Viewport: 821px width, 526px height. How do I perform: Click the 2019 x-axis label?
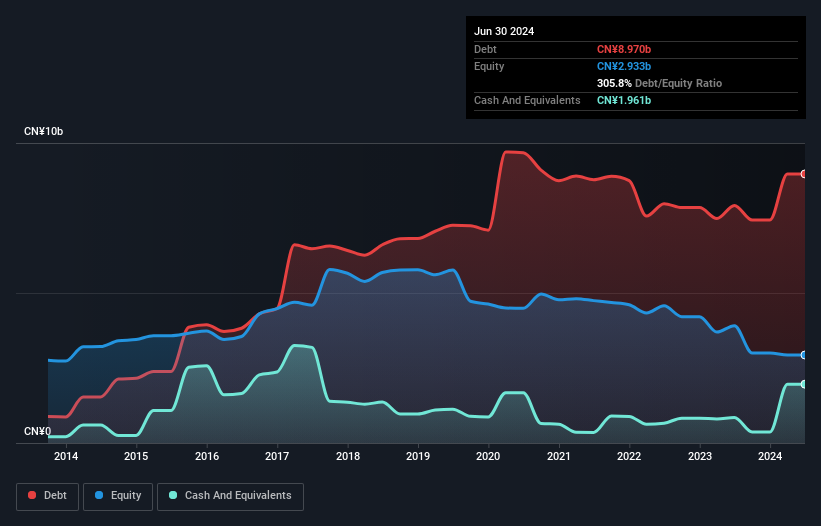click(418, 456)
